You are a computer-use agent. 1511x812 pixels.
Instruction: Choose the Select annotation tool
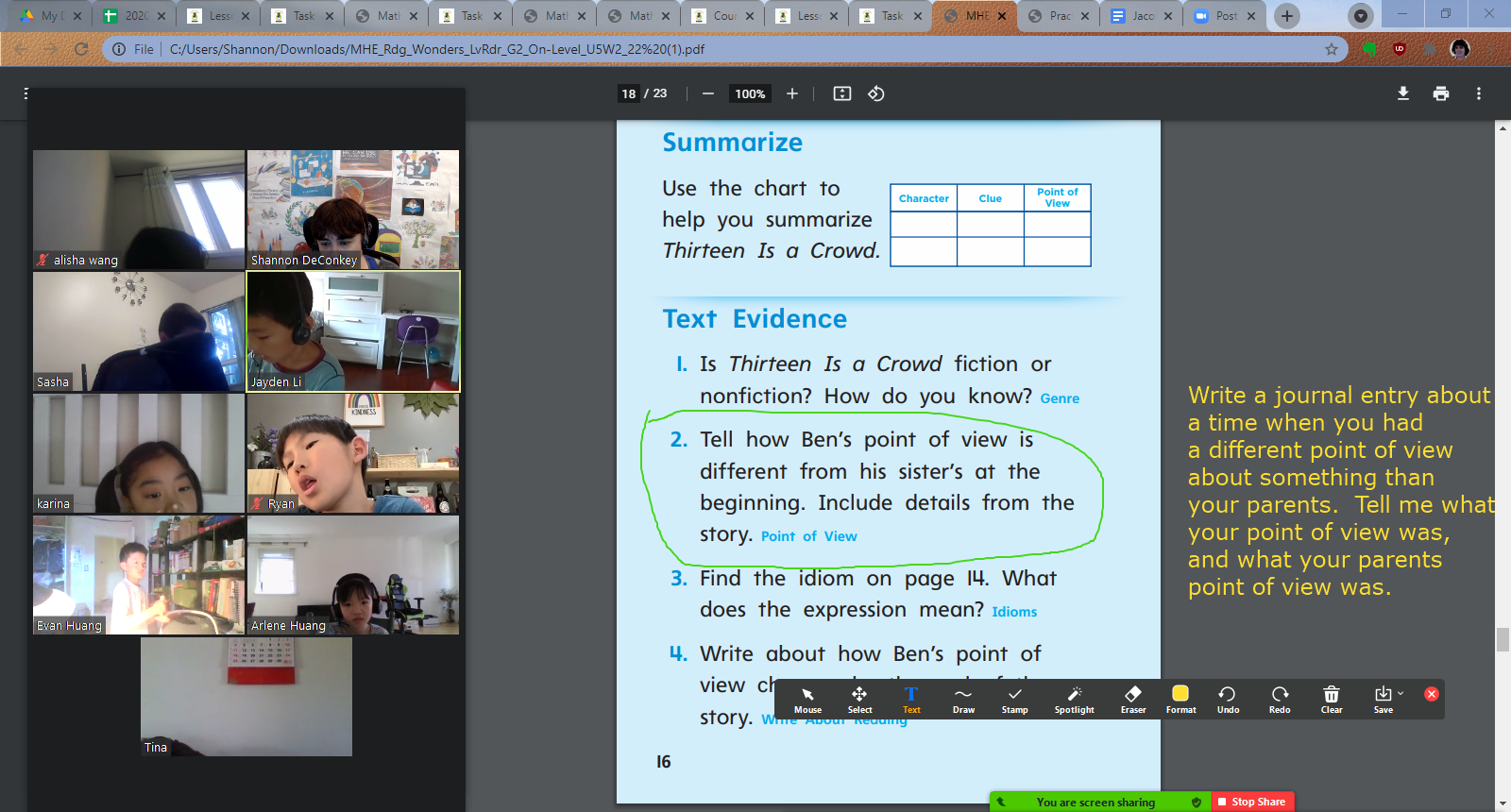click(x=859, y=700)
